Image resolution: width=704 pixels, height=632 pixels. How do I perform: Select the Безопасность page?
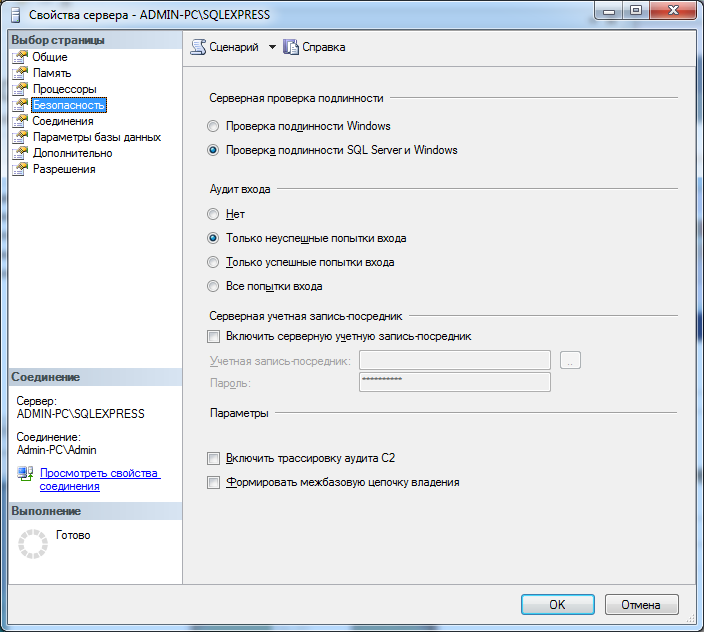click(x=69, y=105)
